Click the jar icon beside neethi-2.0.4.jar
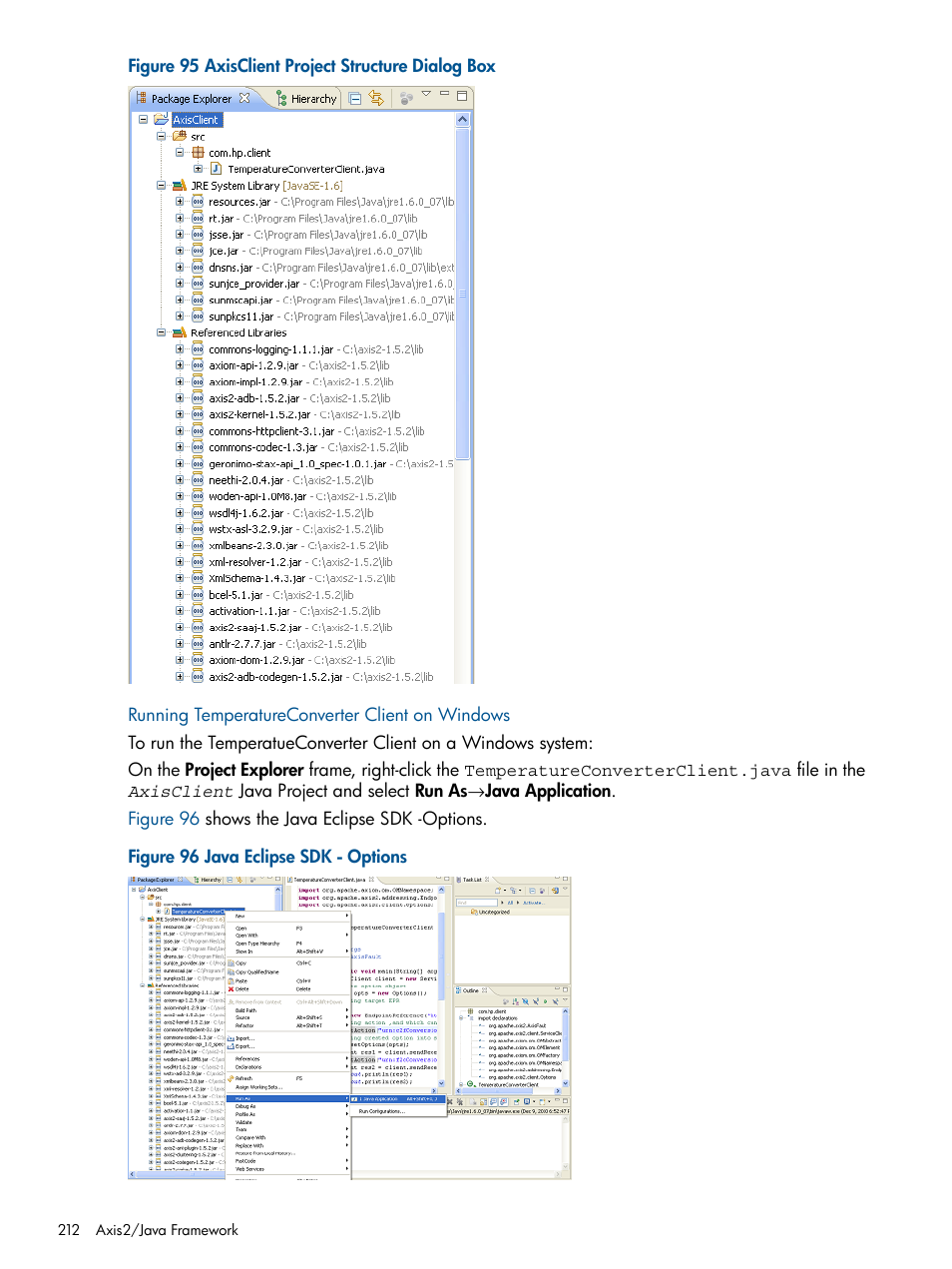Image resolution: width=952 pixels, height=1269 pixels. 198,480
